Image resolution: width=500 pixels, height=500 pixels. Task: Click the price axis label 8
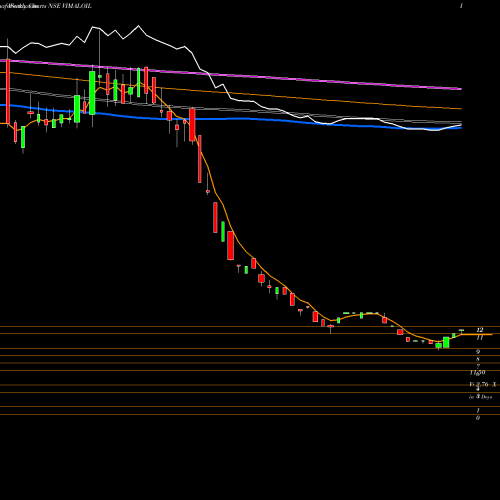[x=478, y=359]
